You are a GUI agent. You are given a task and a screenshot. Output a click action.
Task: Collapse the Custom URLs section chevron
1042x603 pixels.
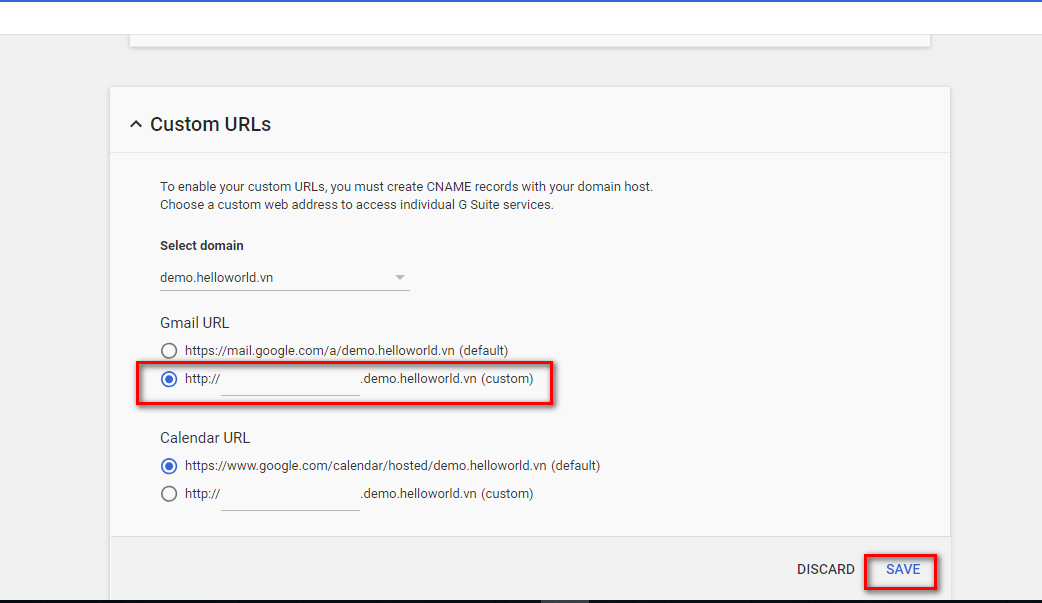point(136,125)
